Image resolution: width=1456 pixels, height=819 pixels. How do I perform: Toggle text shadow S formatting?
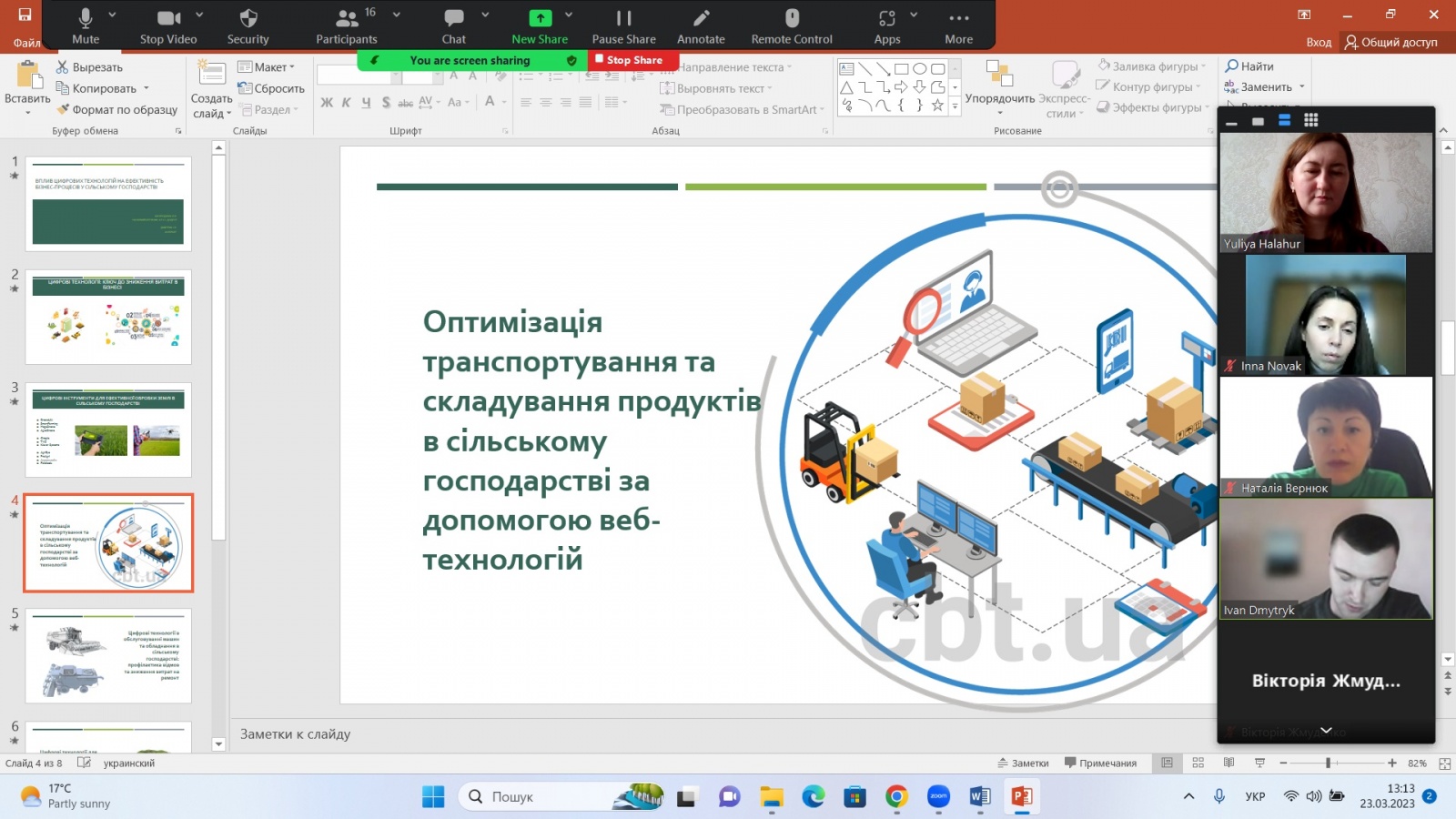(386, 102)
